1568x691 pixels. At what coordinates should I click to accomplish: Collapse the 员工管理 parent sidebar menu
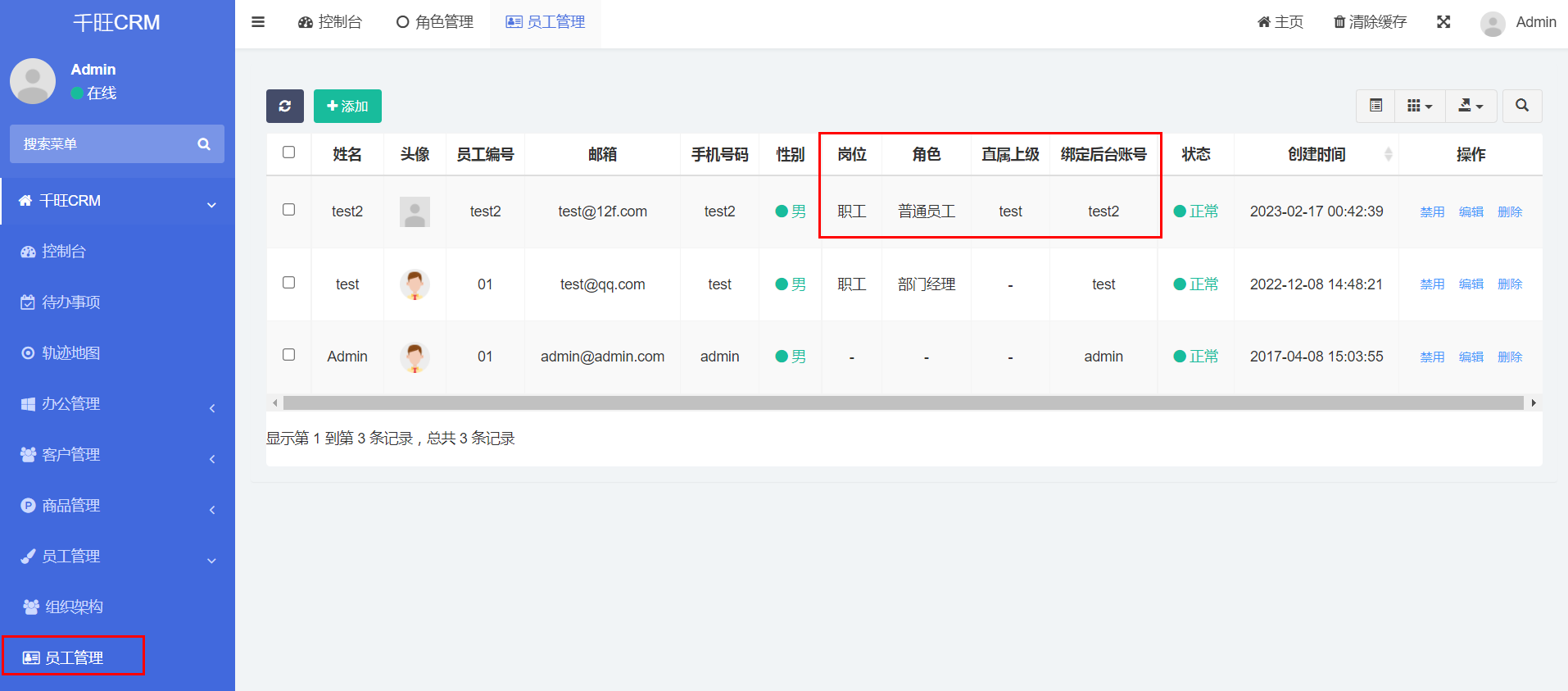(118, 557)
